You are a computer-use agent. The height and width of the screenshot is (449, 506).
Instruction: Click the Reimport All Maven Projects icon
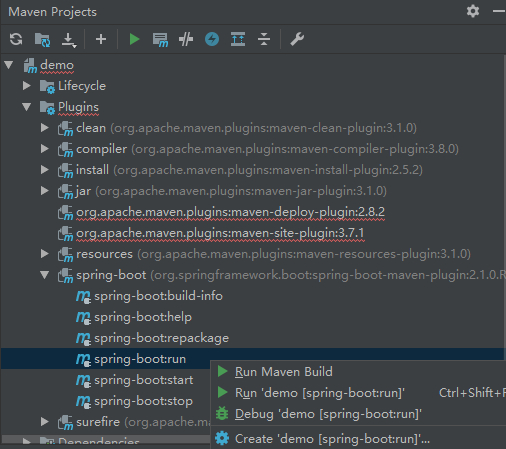click(16, 39)
